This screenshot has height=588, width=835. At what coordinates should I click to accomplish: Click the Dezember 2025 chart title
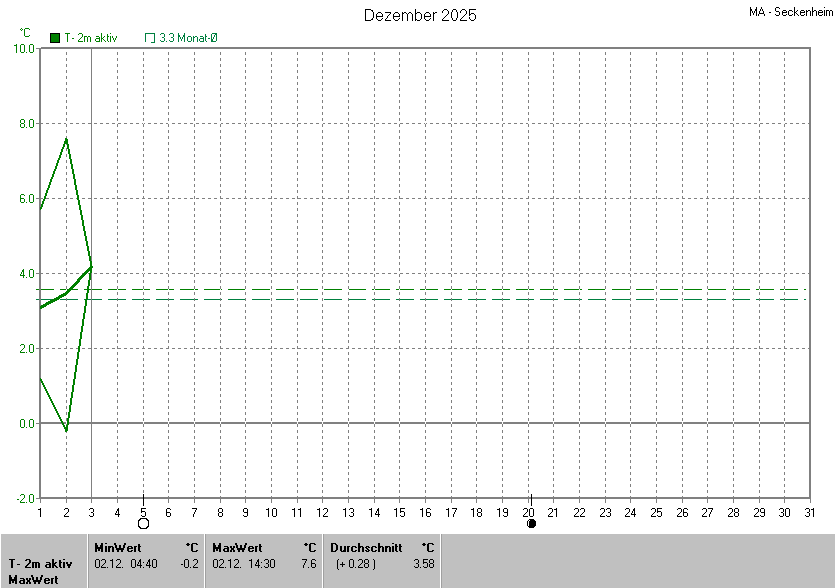coord(420,15)
